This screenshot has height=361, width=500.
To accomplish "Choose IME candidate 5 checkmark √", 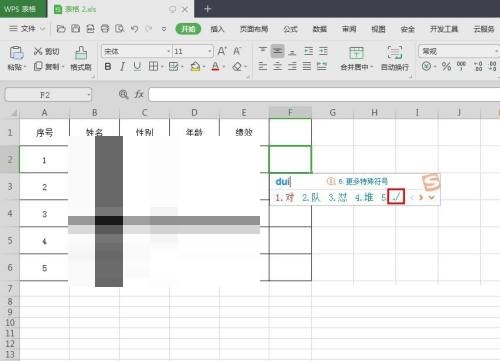I will tap(396, 197).
